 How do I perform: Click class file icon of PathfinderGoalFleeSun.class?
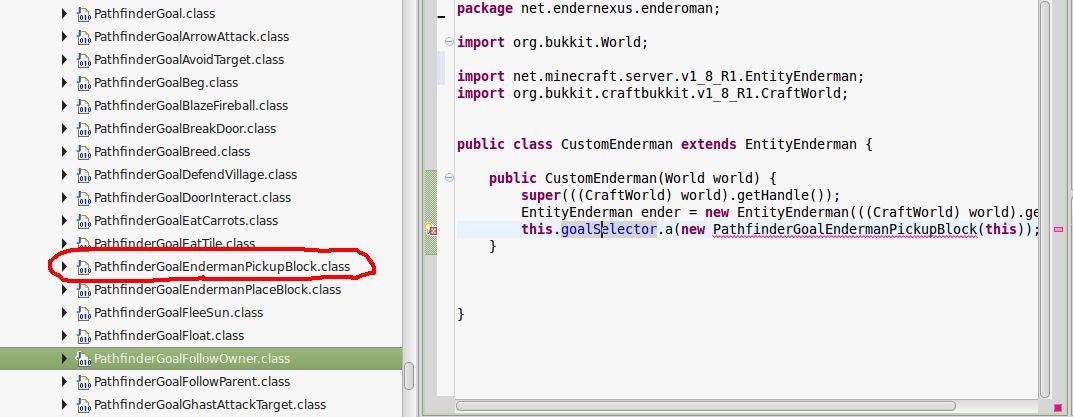click(x=83, y=314)
